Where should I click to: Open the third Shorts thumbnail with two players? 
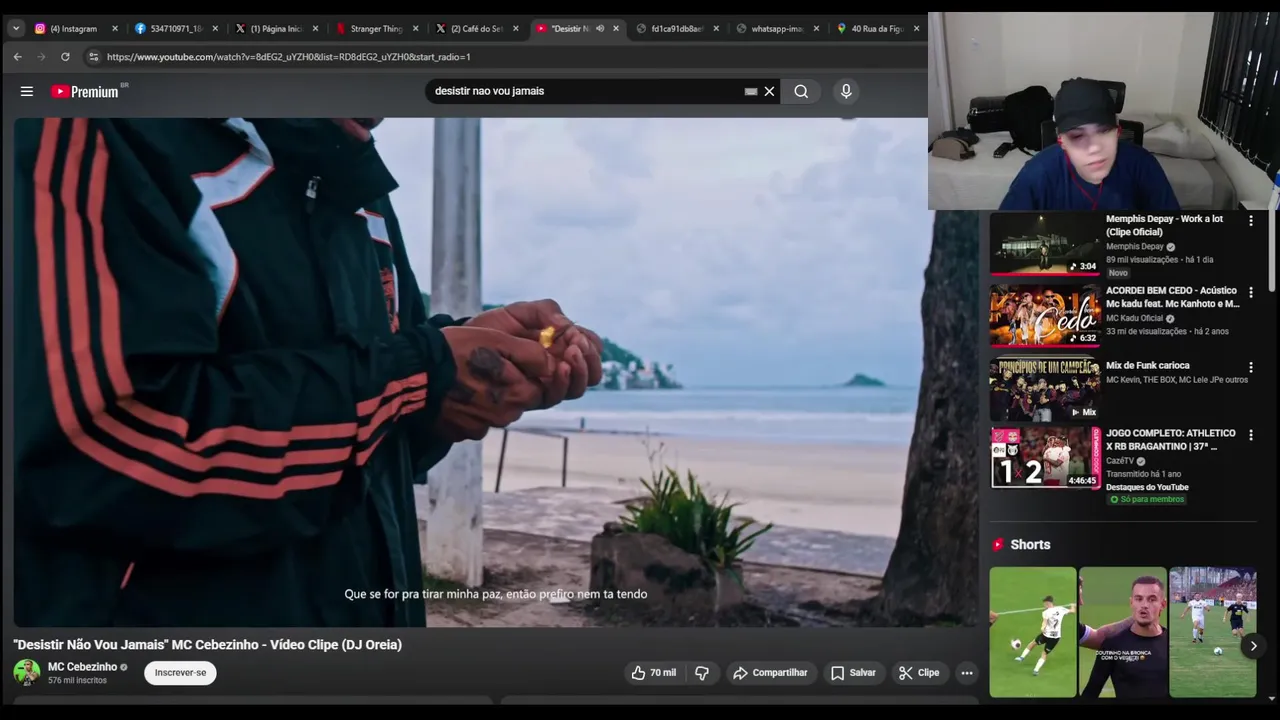(1213, 632)
